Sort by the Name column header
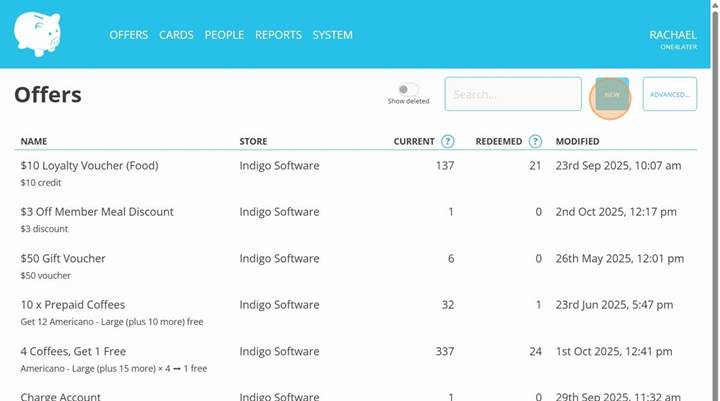This screenshot has height=401, width=720. (x=34, y=141)
